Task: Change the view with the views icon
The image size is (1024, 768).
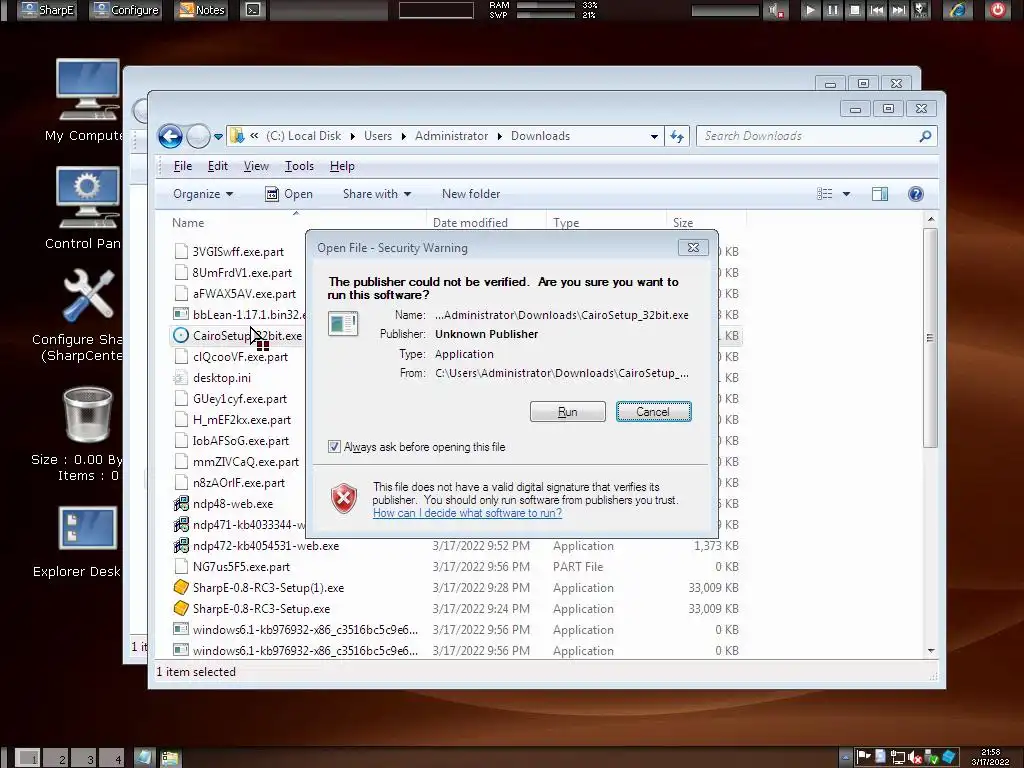Action: click(825, 194)
